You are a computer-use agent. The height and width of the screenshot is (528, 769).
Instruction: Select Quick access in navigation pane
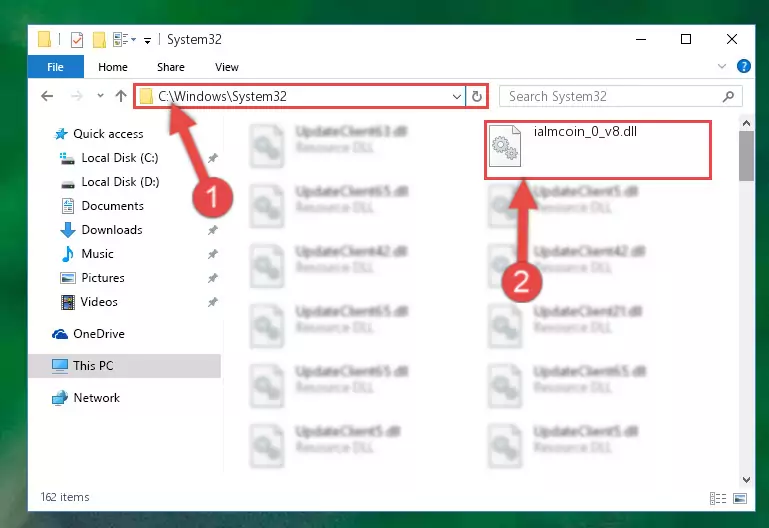tap(108, 134)
